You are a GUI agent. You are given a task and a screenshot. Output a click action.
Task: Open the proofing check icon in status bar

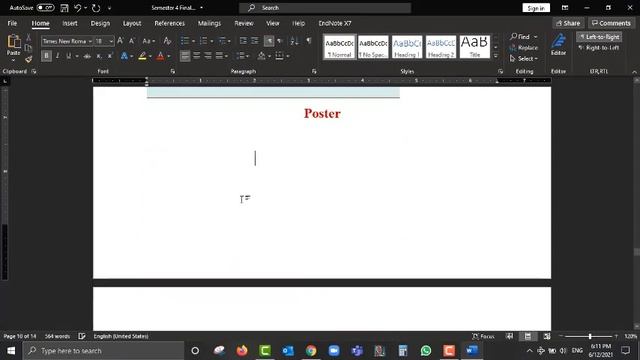82,336
